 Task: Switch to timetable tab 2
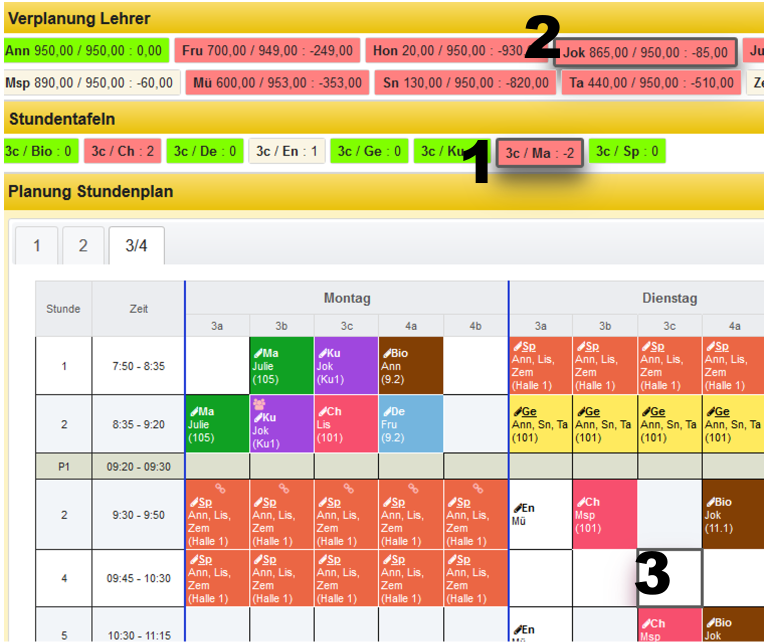click(x=83, y=245)
